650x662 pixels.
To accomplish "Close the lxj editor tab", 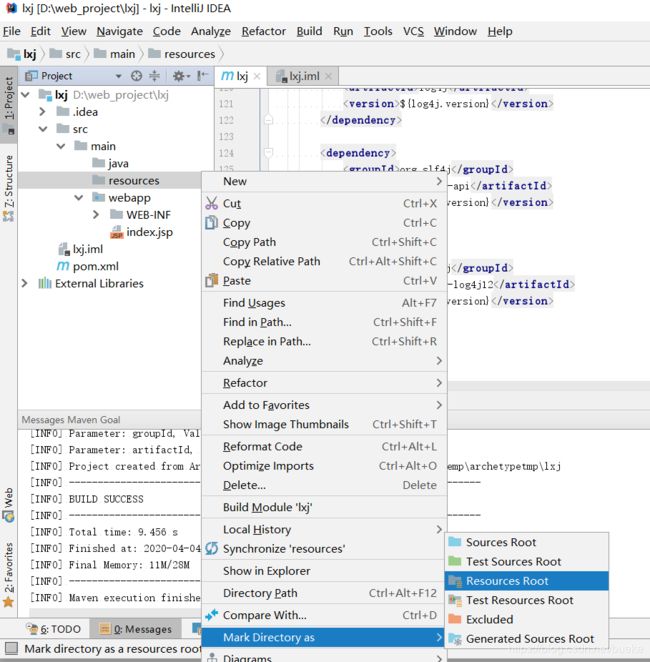I will point(257,76).
